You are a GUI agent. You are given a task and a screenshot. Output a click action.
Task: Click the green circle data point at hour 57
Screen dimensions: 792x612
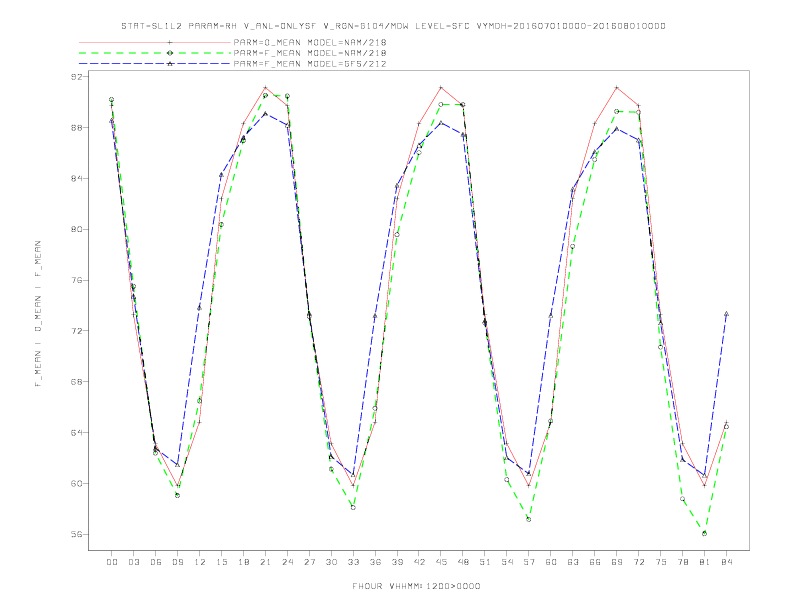529,519
